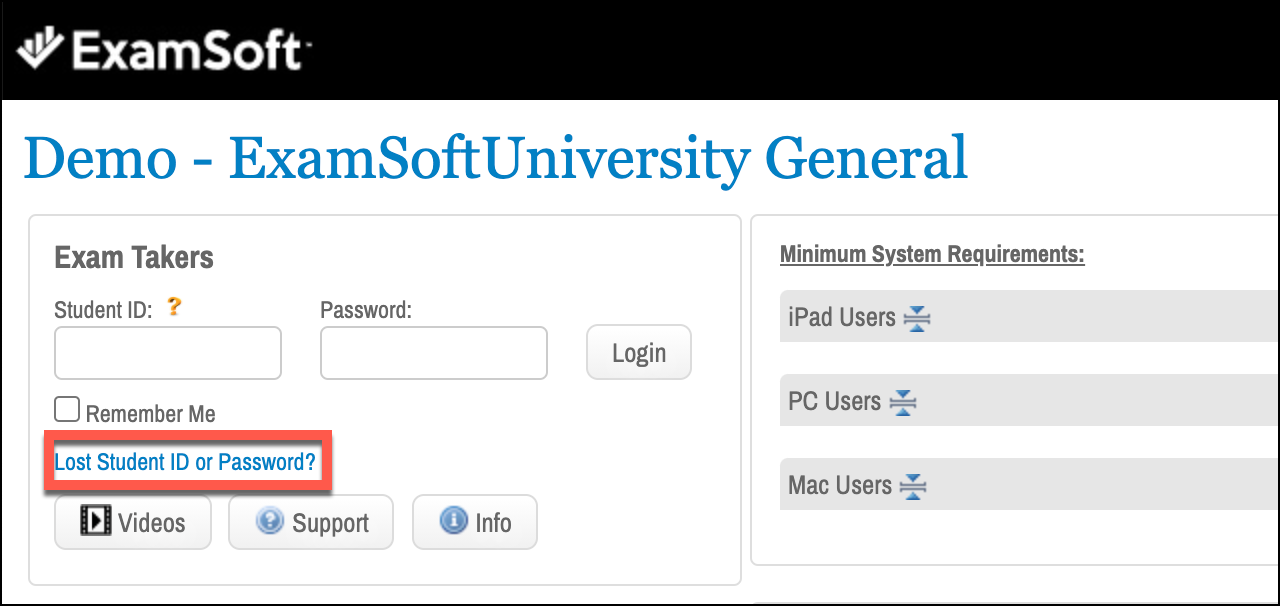The width and height of the screenshot is (1280, 606).
Task: Click the blue Info icon button
Action: [475, 522]
